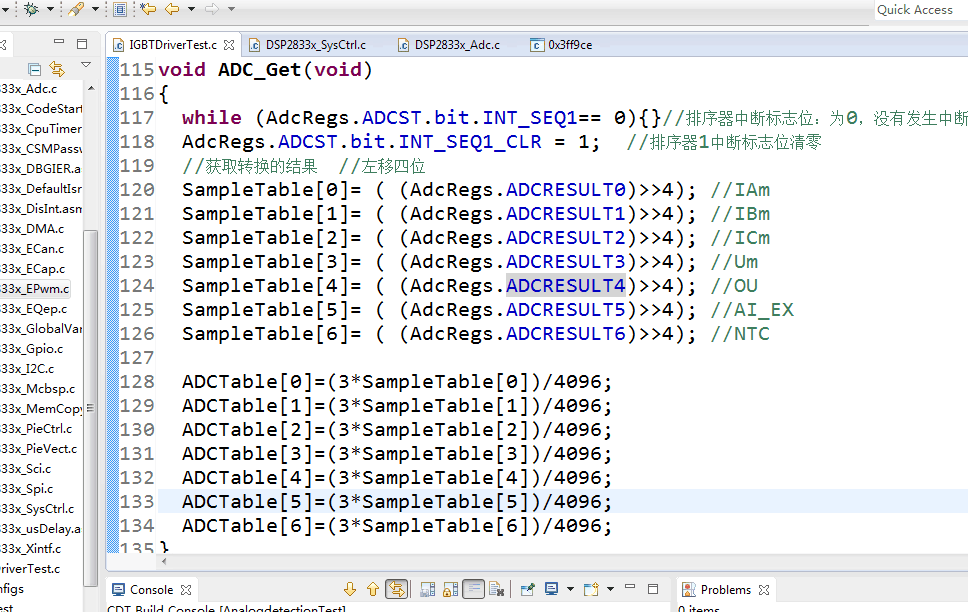Select 33x_ECan.c in project tree
Screen dimensions: 968x612
pos(32,248)
